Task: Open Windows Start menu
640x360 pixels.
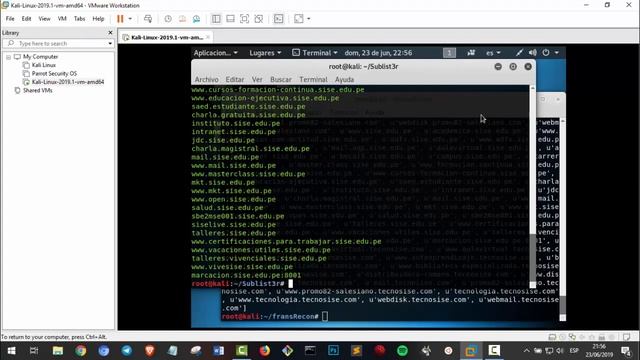Action: 11,351
